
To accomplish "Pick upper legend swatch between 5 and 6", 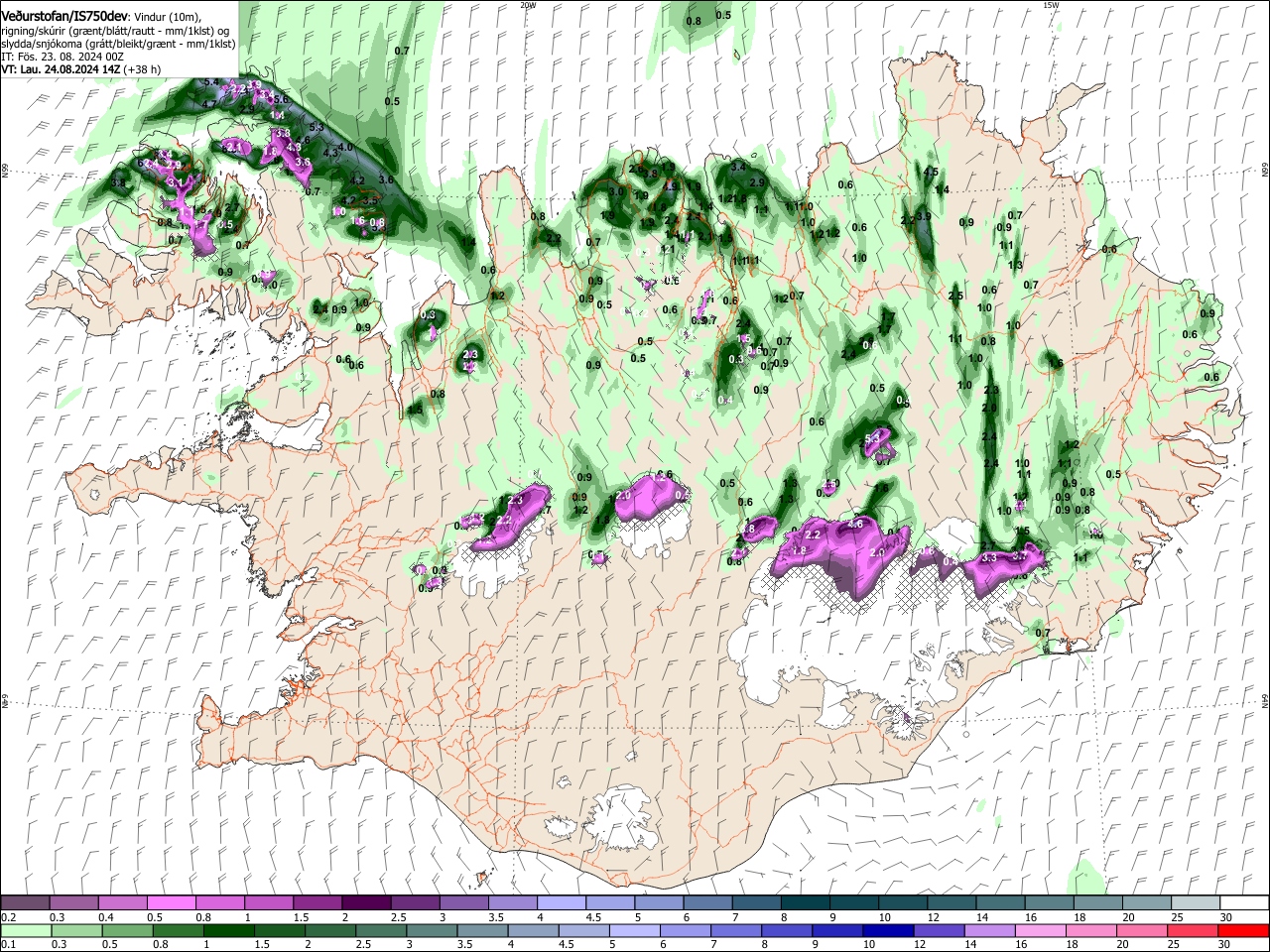I will coord(659,903).
